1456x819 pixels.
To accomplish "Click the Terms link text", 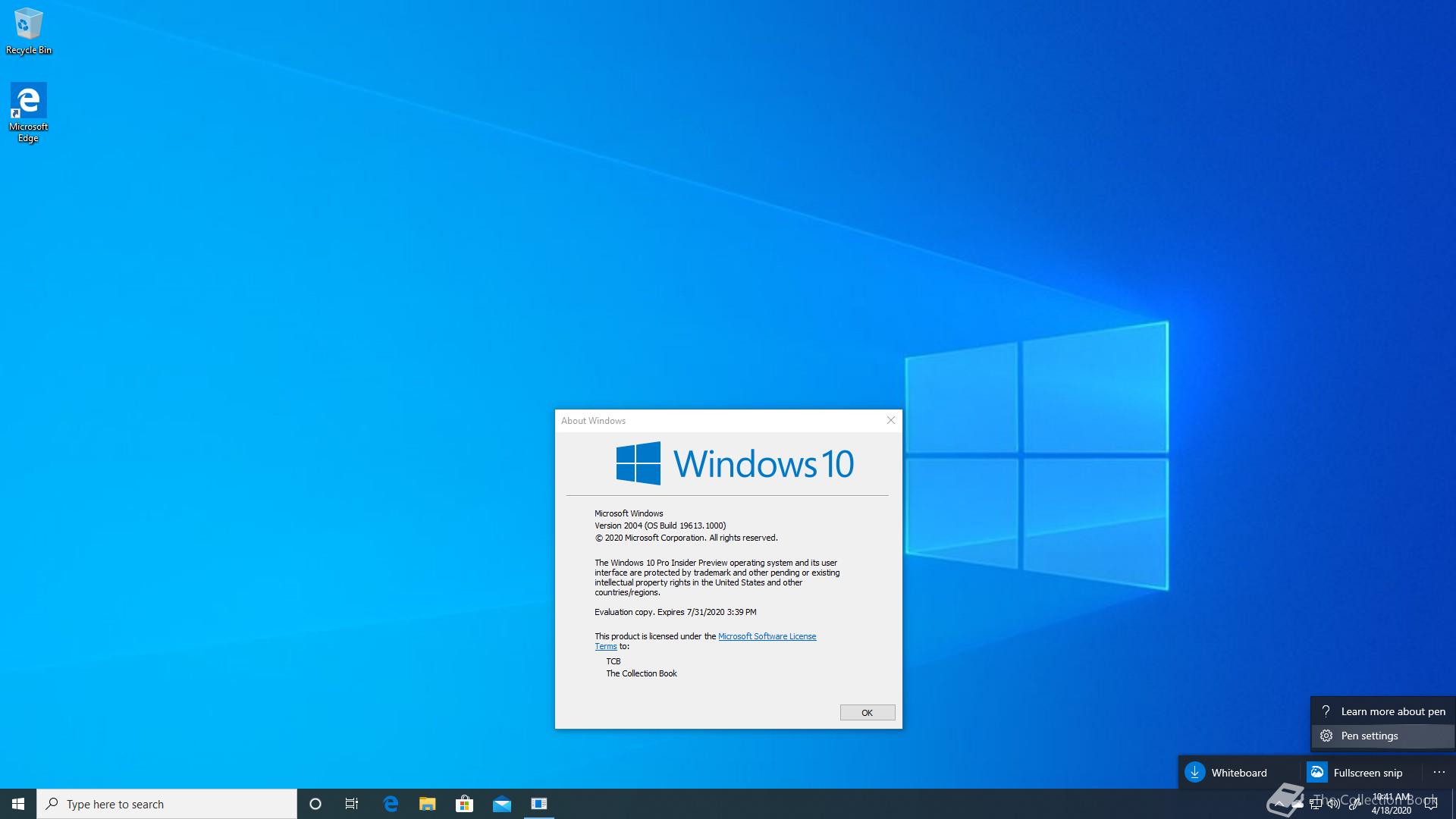I will click(605, 646).
